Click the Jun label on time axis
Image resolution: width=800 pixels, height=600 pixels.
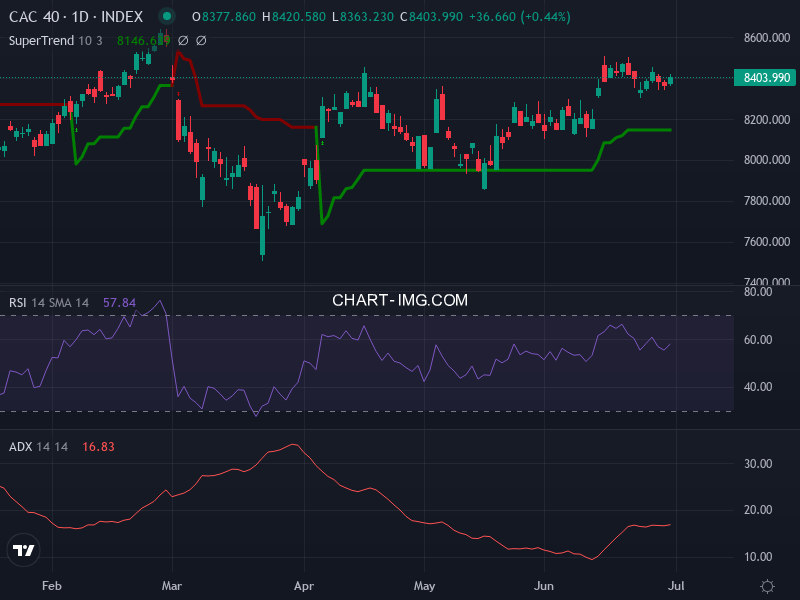click(543, 586)
